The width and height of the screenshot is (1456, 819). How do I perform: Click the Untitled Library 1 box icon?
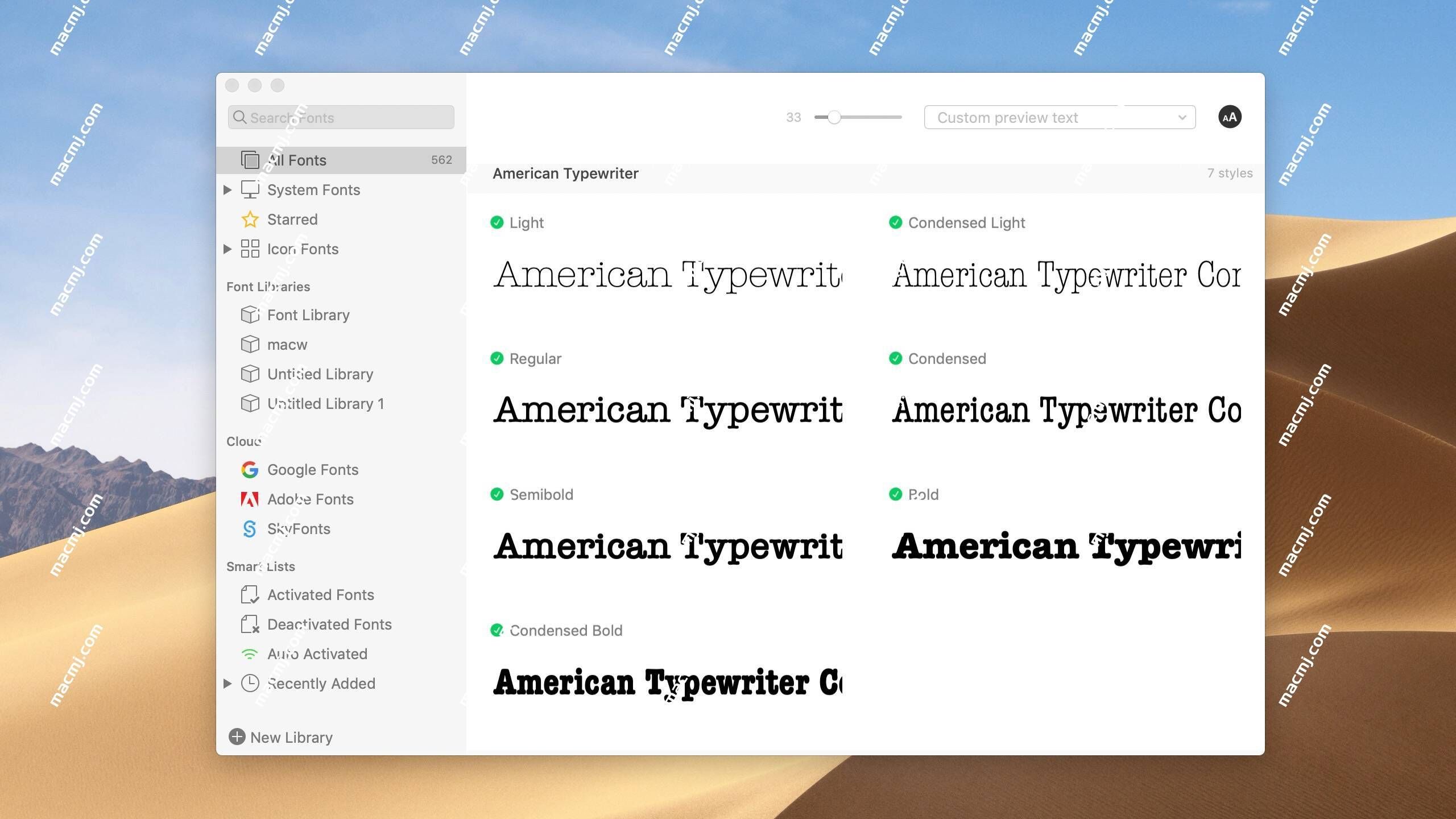point(250,403)
